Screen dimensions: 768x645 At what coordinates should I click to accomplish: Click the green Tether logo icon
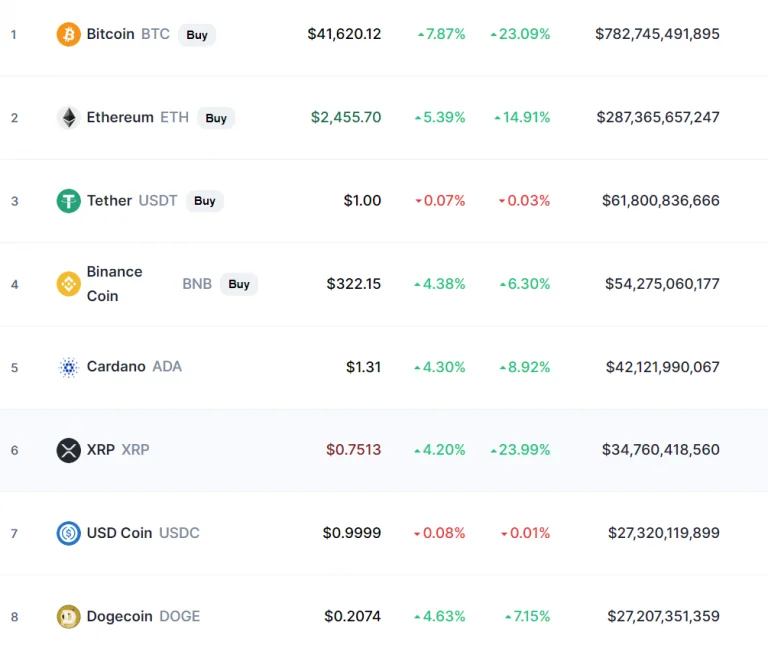(69, 201)
